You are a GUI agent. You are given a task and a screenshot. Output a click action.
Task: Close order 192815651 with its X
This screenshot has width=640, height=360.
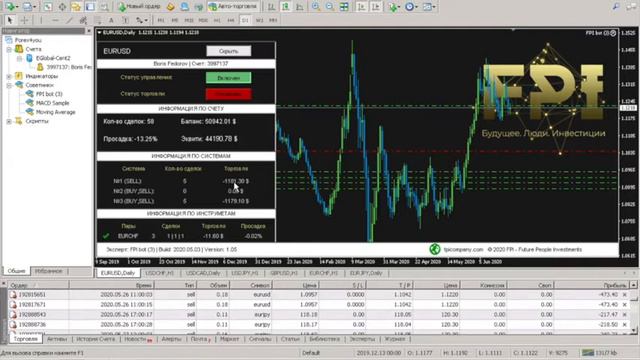pos(624,294)
